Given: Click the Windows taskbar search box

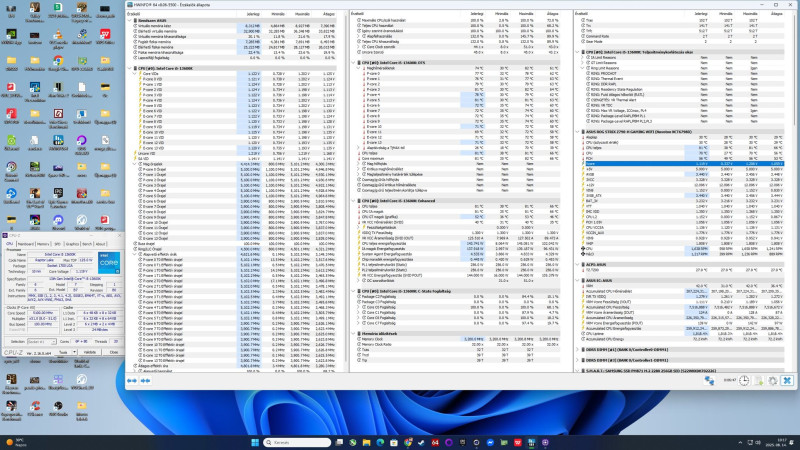Looking at the screenshot, I should [297, 442].
